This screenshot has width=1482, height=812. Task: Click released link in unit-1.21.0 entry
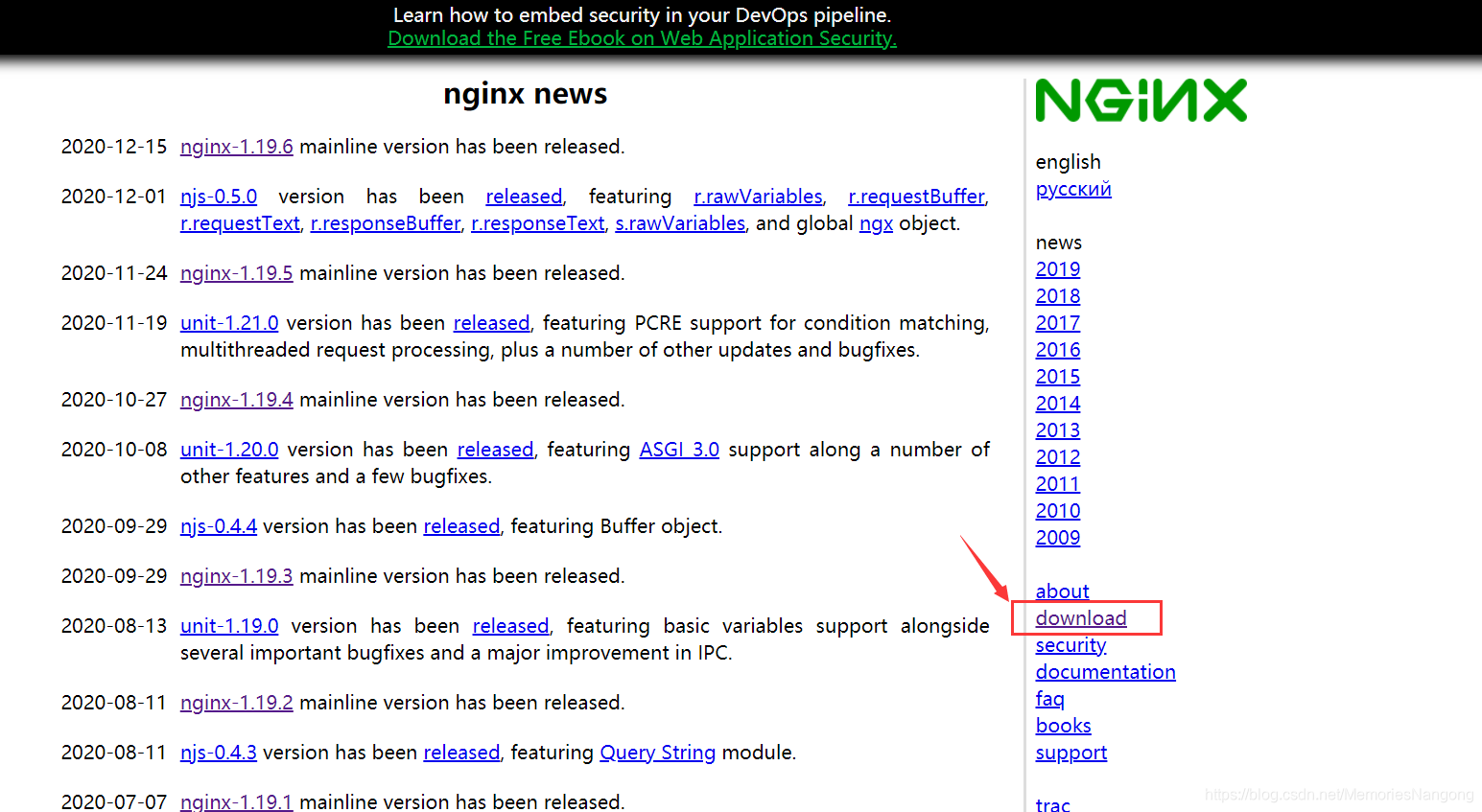491,323
